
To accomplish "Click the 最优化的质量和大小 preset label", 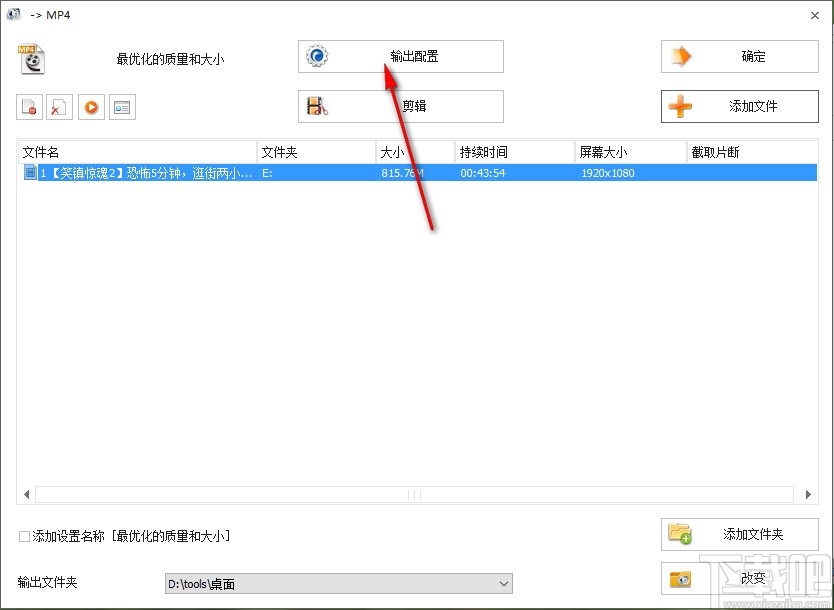I will coord(170,59).
